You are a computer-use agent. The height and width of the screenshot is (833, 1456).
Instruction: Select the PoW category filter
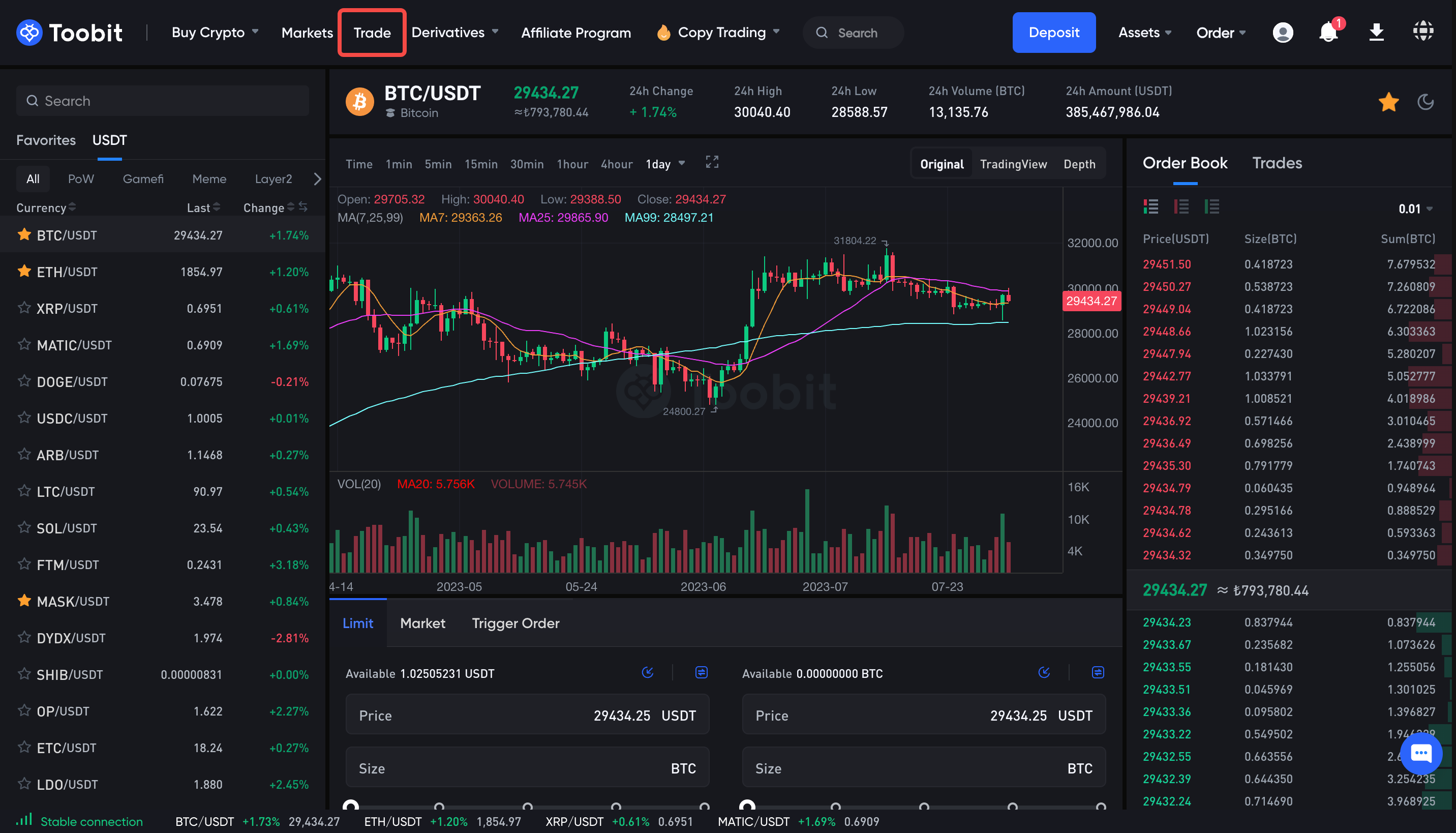pyautogui.click(x=81, y=179)
